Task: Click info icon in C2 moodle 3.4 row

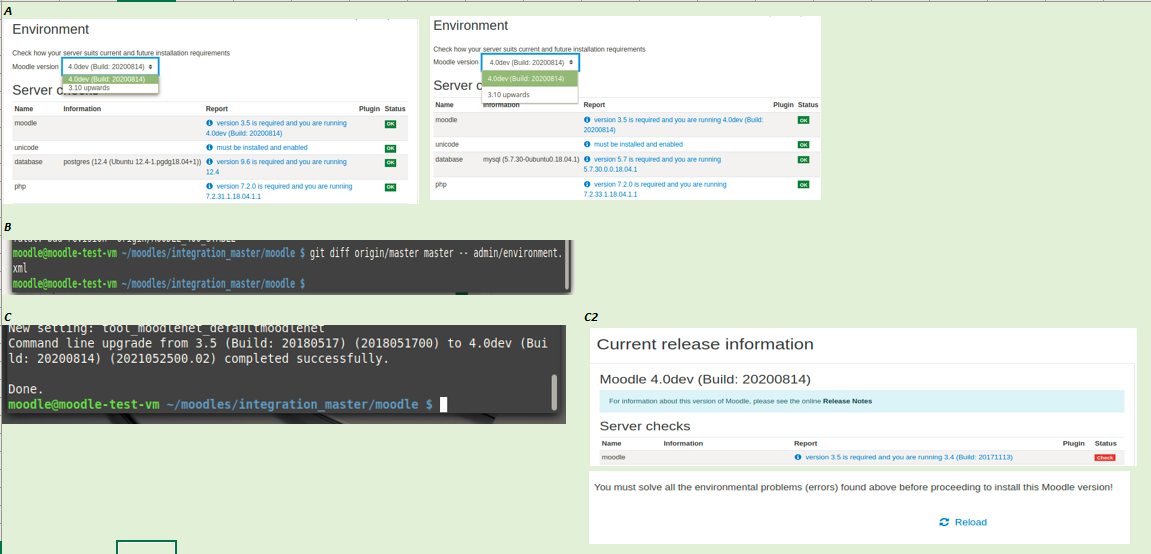Action: 798,457
